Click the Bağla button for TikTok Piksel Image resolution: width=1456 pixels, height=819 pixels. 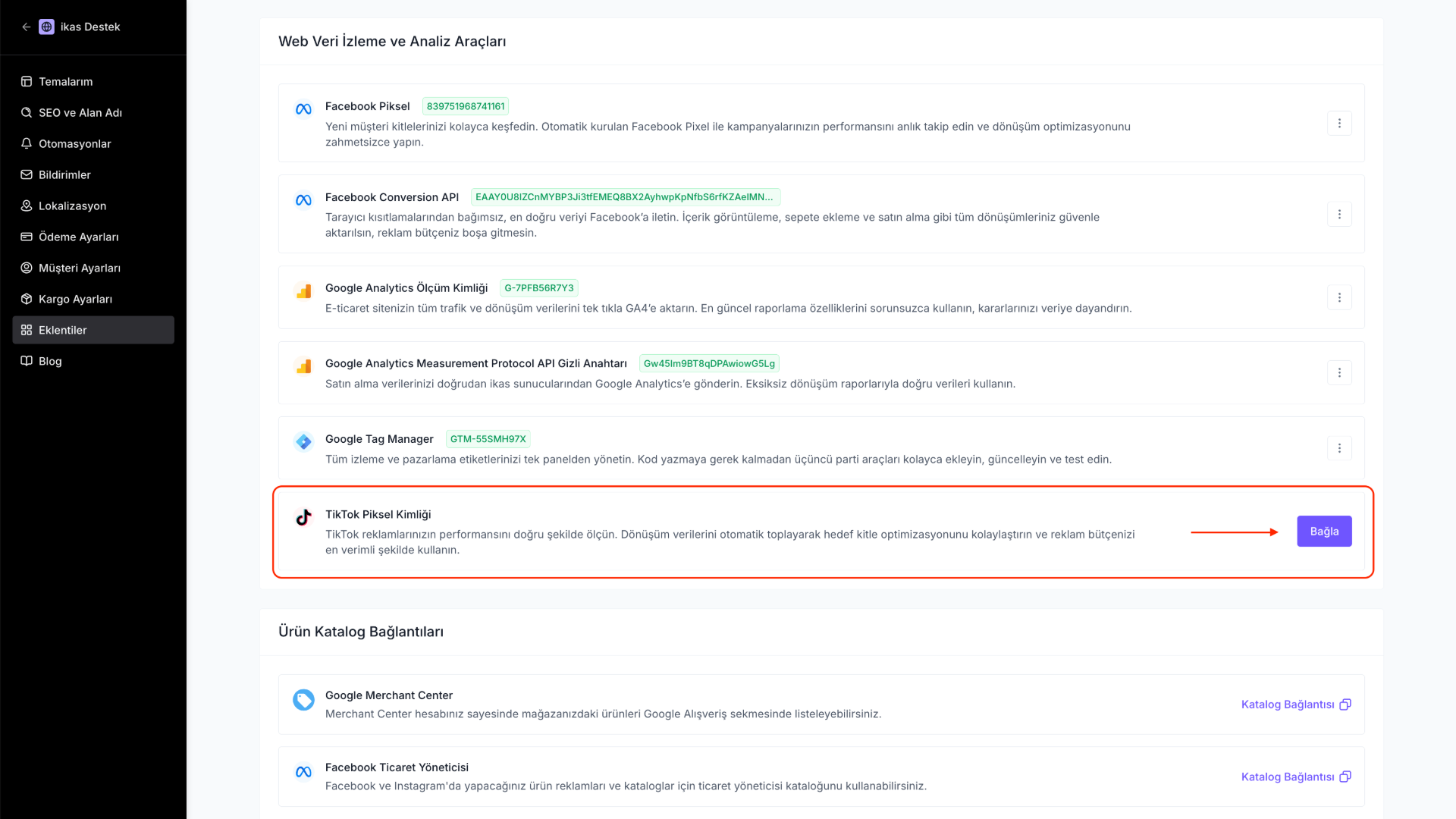coord(1324,532)
